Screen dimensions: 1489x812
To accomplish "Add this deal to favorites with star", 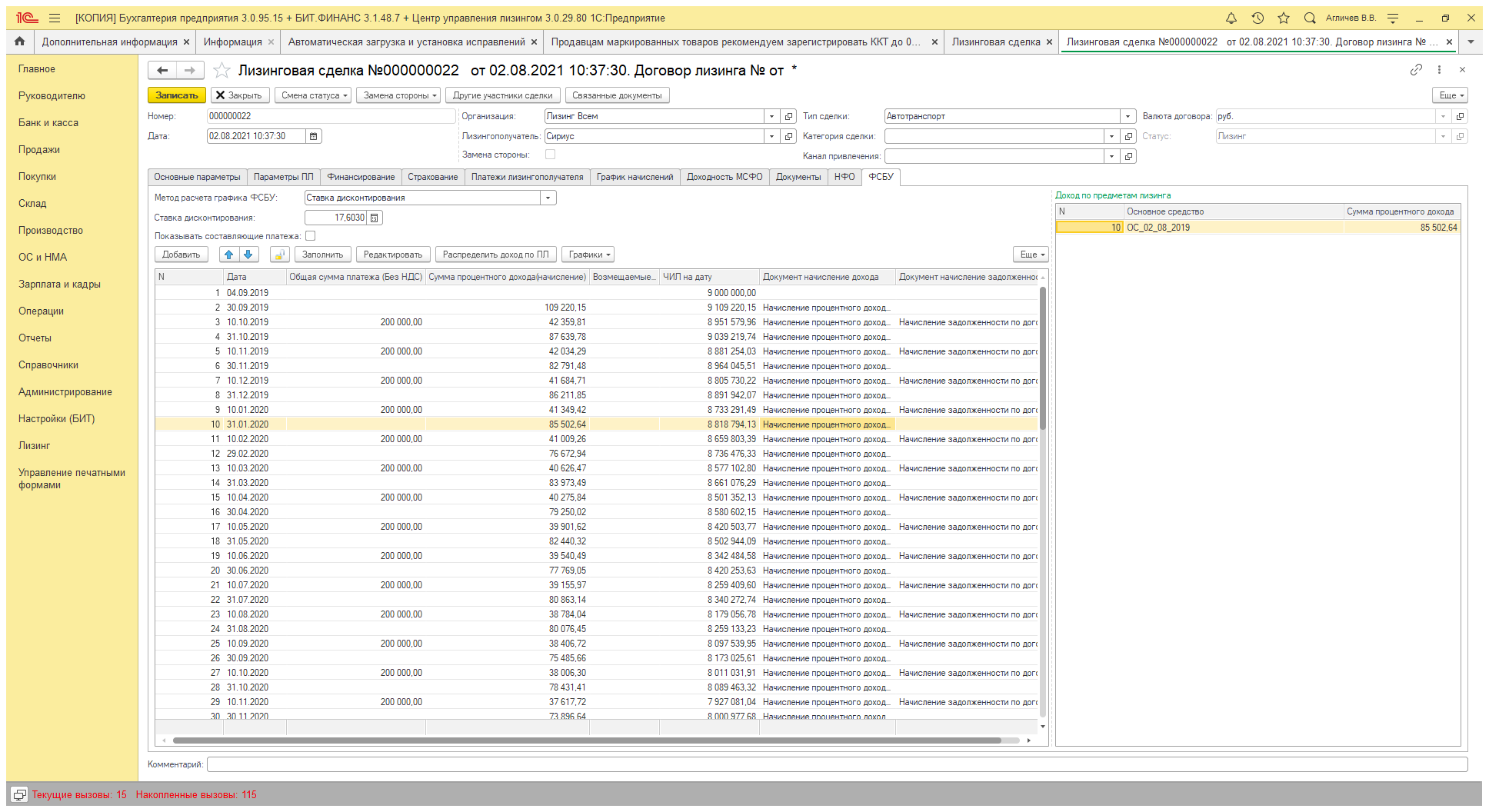I will (x=222, y=71).
